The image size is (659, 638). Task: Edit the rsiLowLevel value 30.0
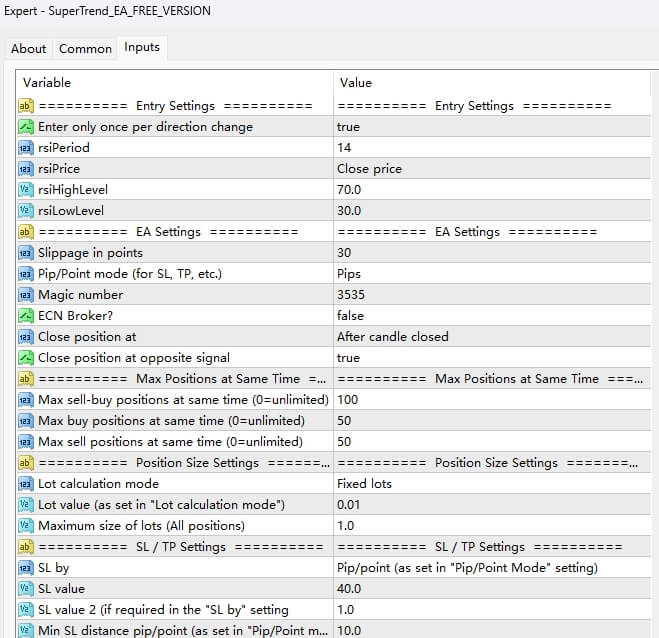tap(492, 211)
